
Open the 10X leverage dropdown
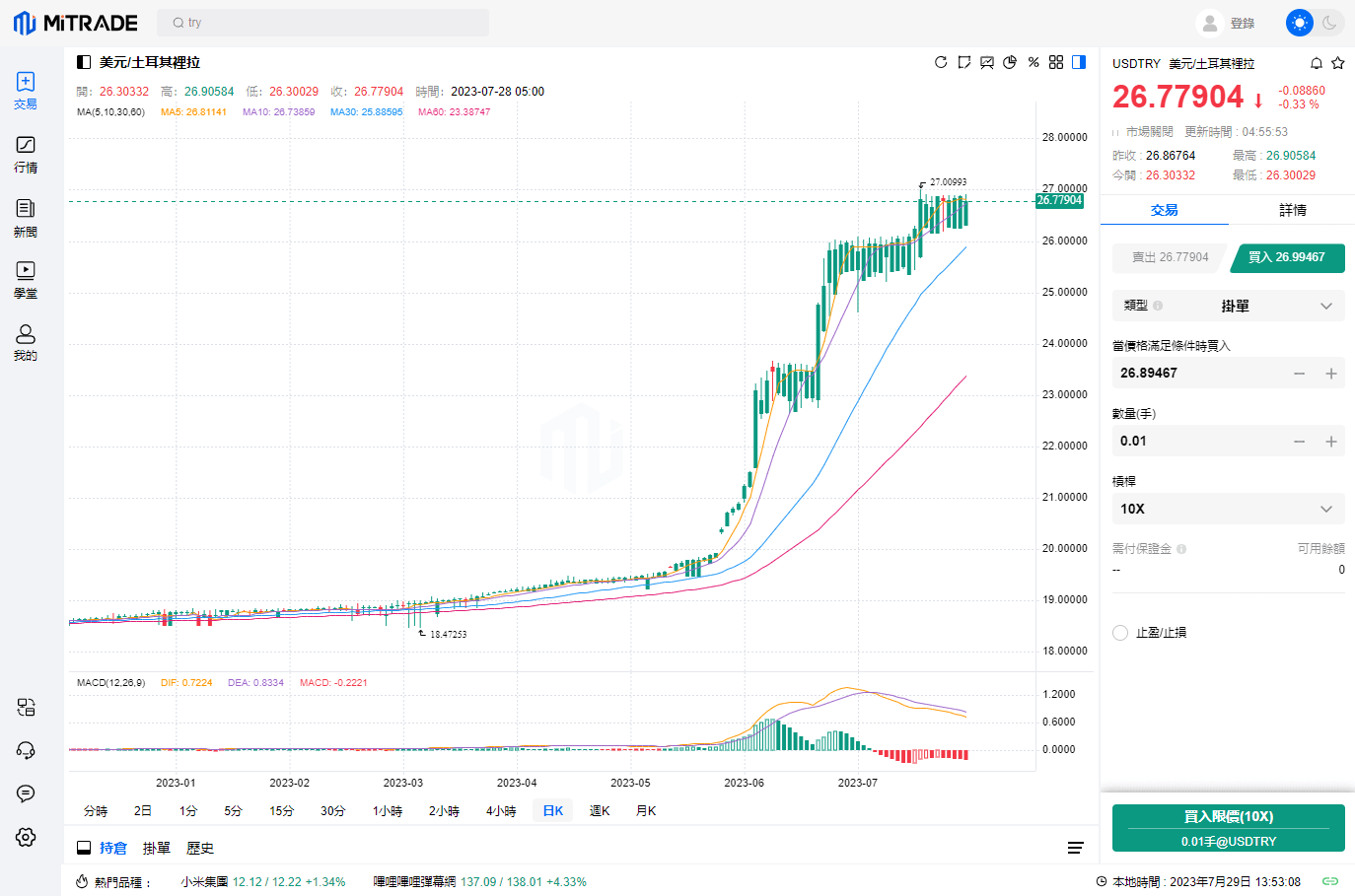[1229, 509]
